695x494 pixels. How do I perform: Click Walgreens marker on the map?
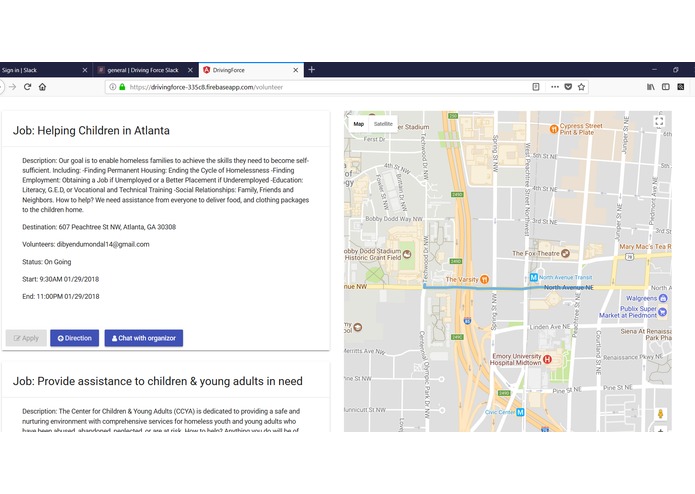point(663,298)
